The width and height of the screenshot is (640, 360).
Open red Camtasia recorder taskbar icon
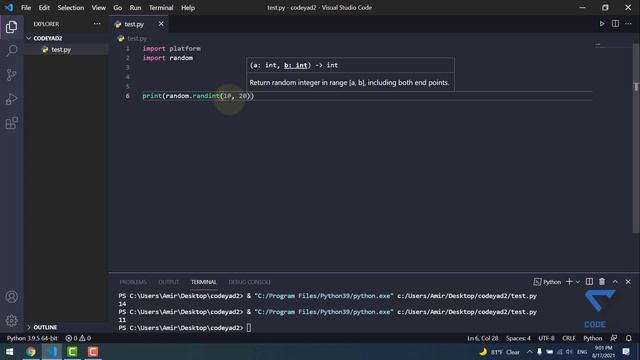(93, 351)
